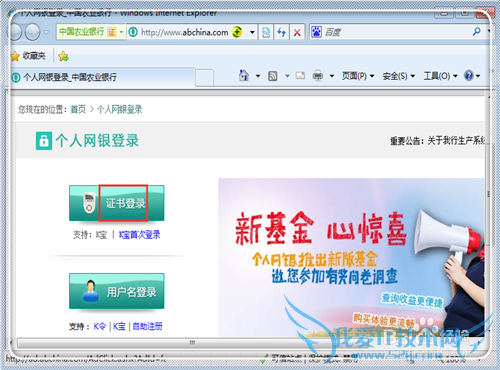Click the RSS feeds icon
The height and width of the screenshot is (370, 500).
[273, 76]
